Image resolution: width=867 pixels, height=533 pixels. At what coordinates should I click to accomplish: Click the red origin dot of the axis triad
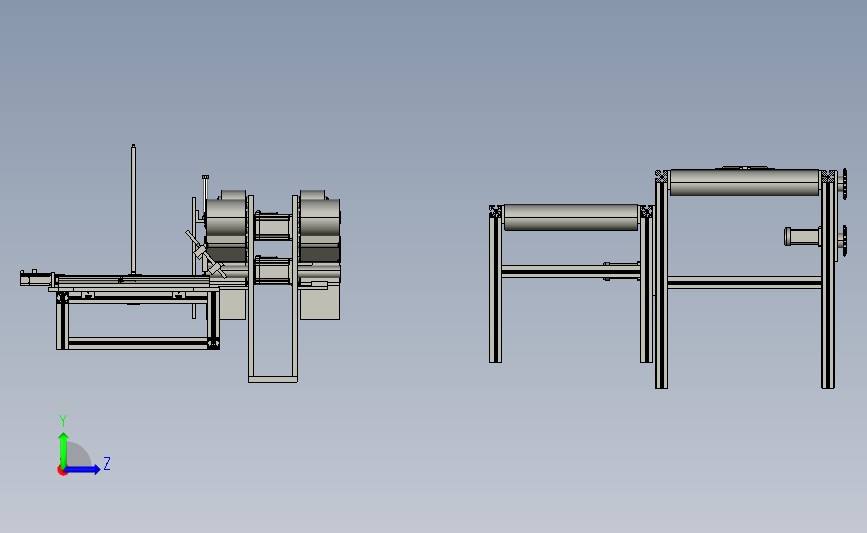62,471
